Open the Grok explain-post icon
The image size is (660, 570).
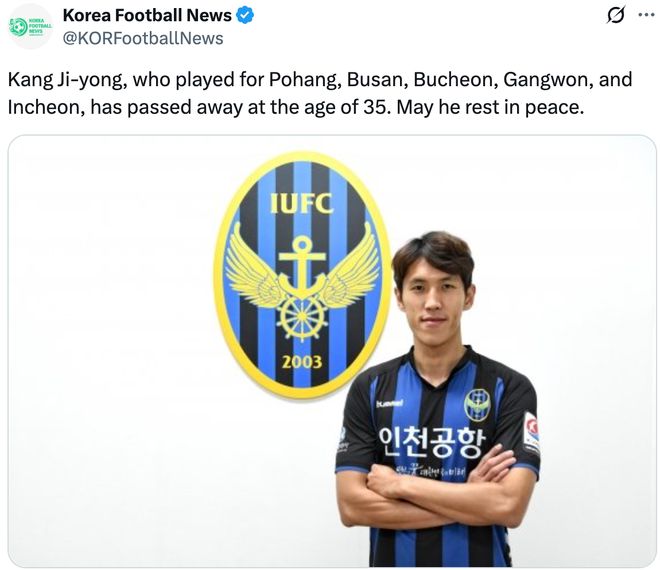click(616, 16)
